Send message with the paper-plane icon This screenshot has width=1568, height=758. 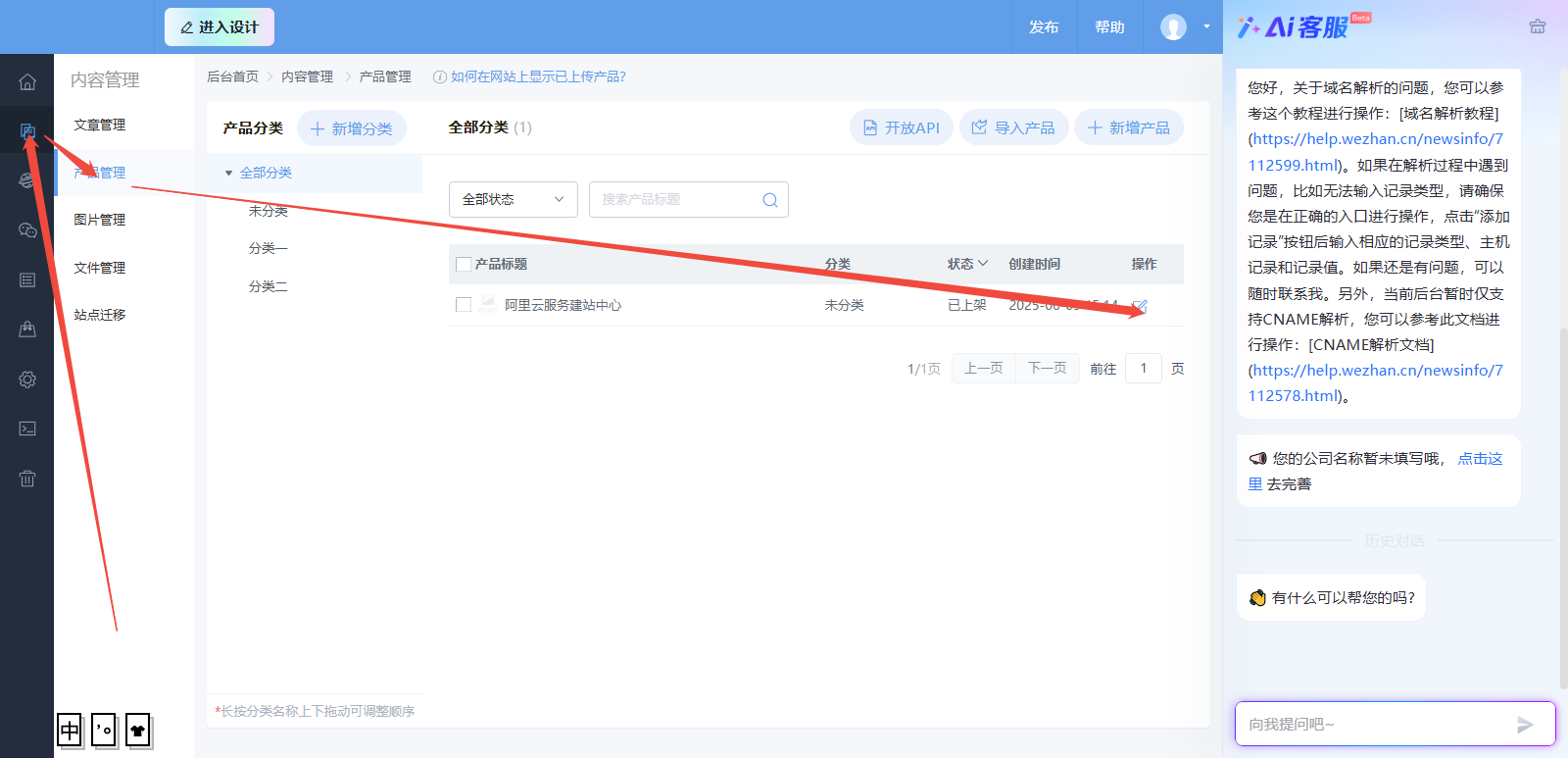1525,725
